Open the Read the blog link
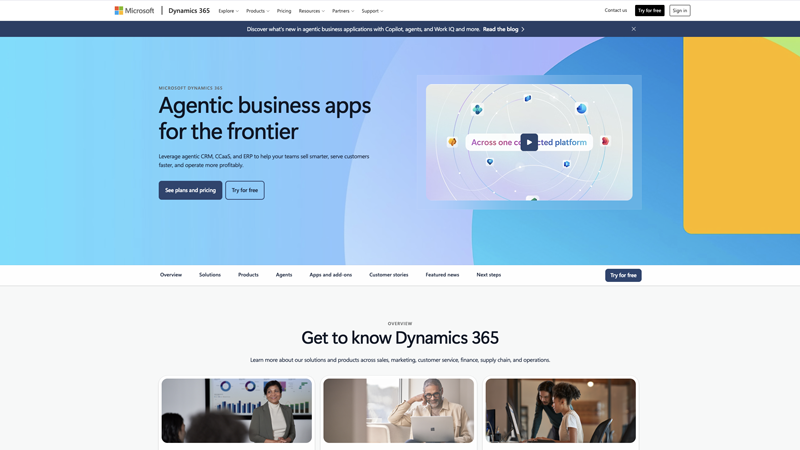The image size is (800, 450). (x=501, y=29)
